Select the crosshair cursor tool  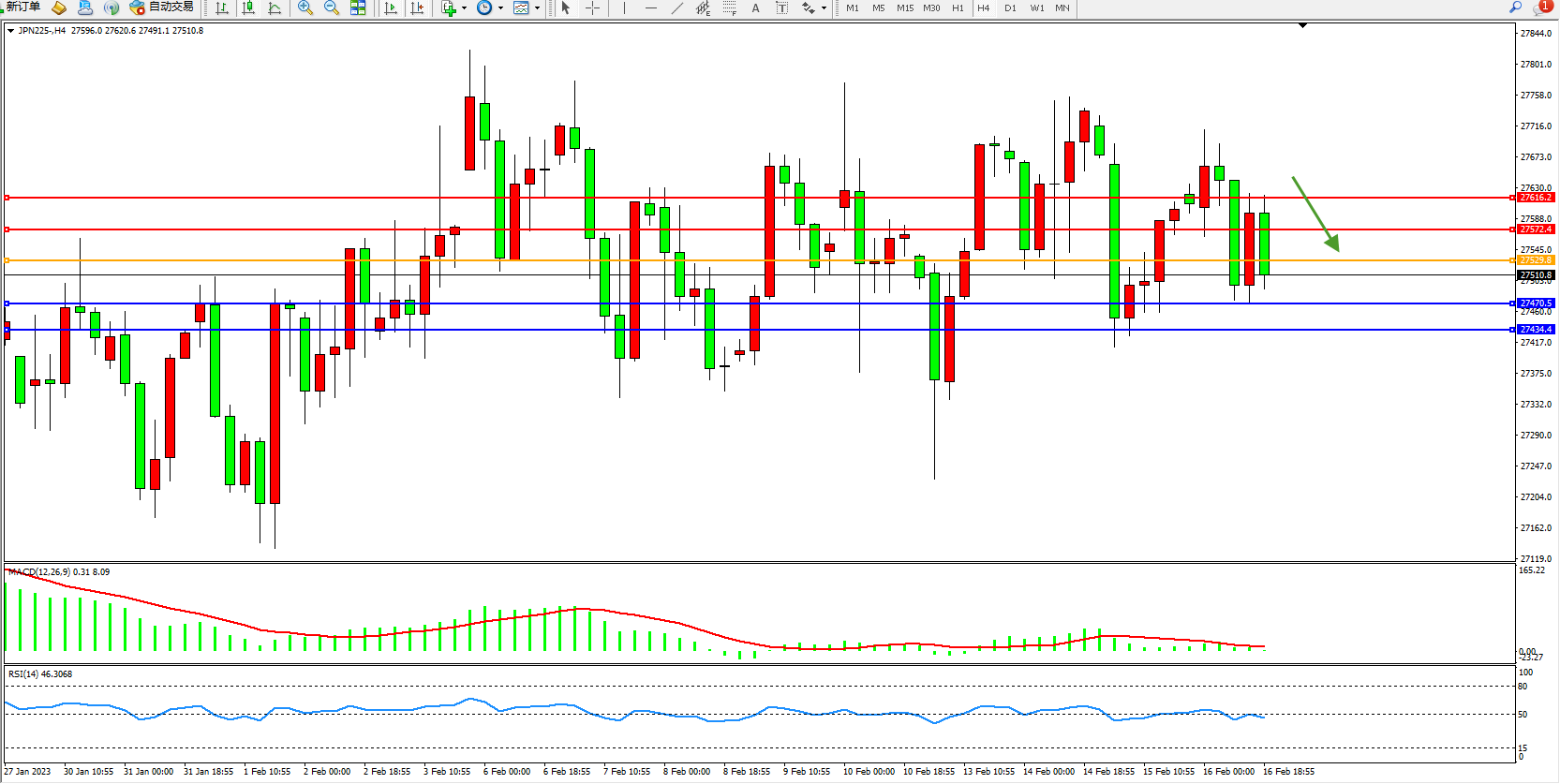coord(592,7)
